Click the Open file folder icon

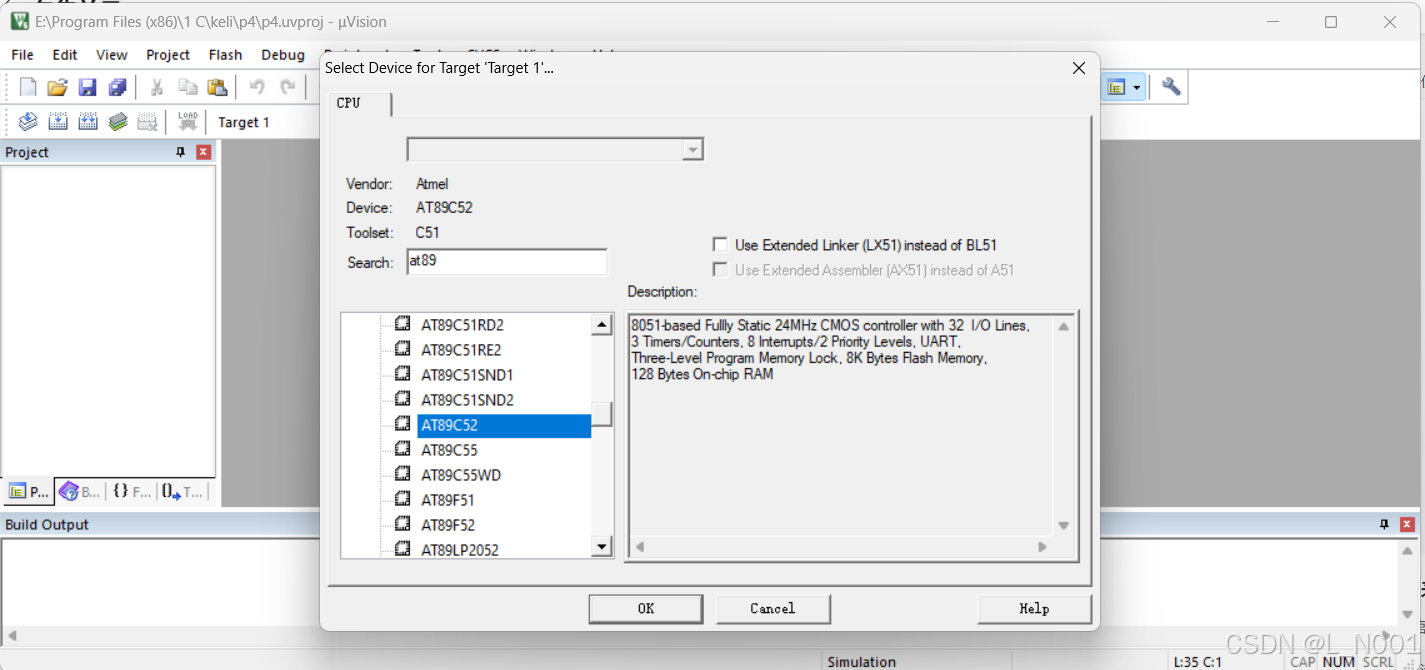[x=57, y=88]
